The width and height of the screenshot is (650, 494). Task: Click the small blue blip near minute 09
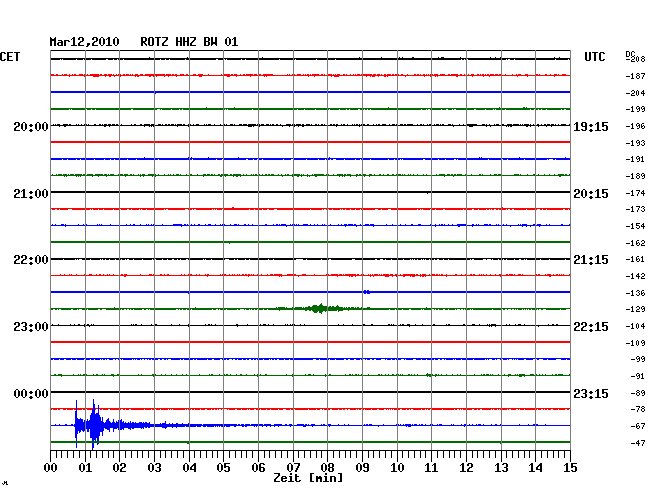[367, 292]
